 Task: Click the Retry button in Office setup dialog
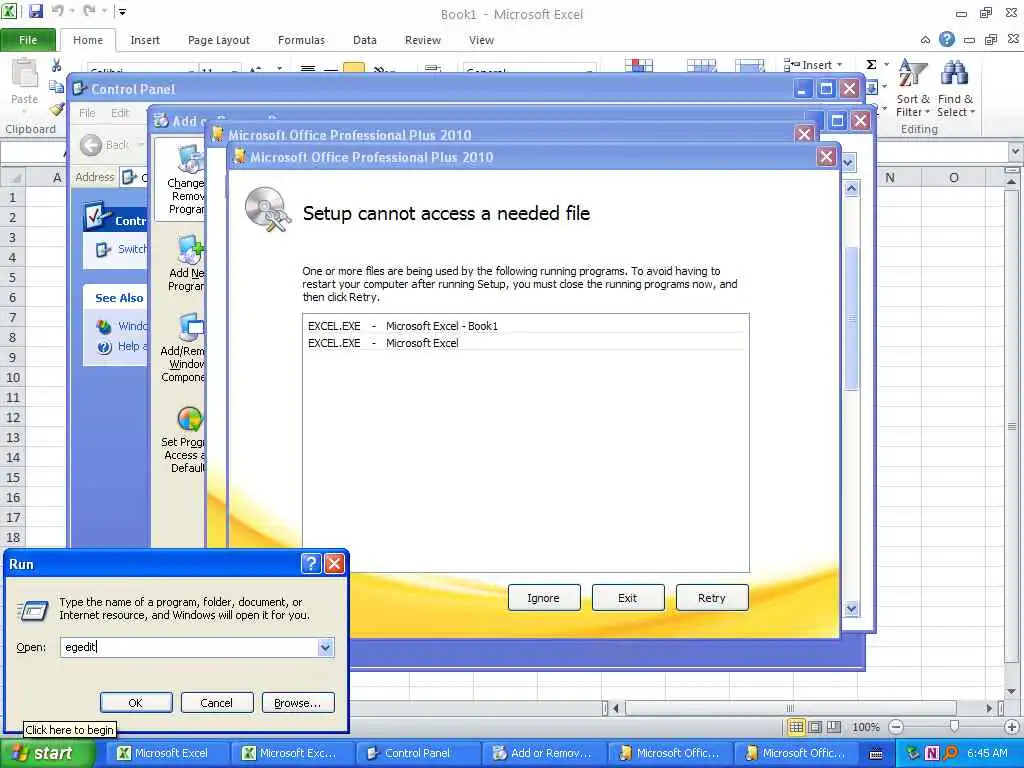point(711,598)
